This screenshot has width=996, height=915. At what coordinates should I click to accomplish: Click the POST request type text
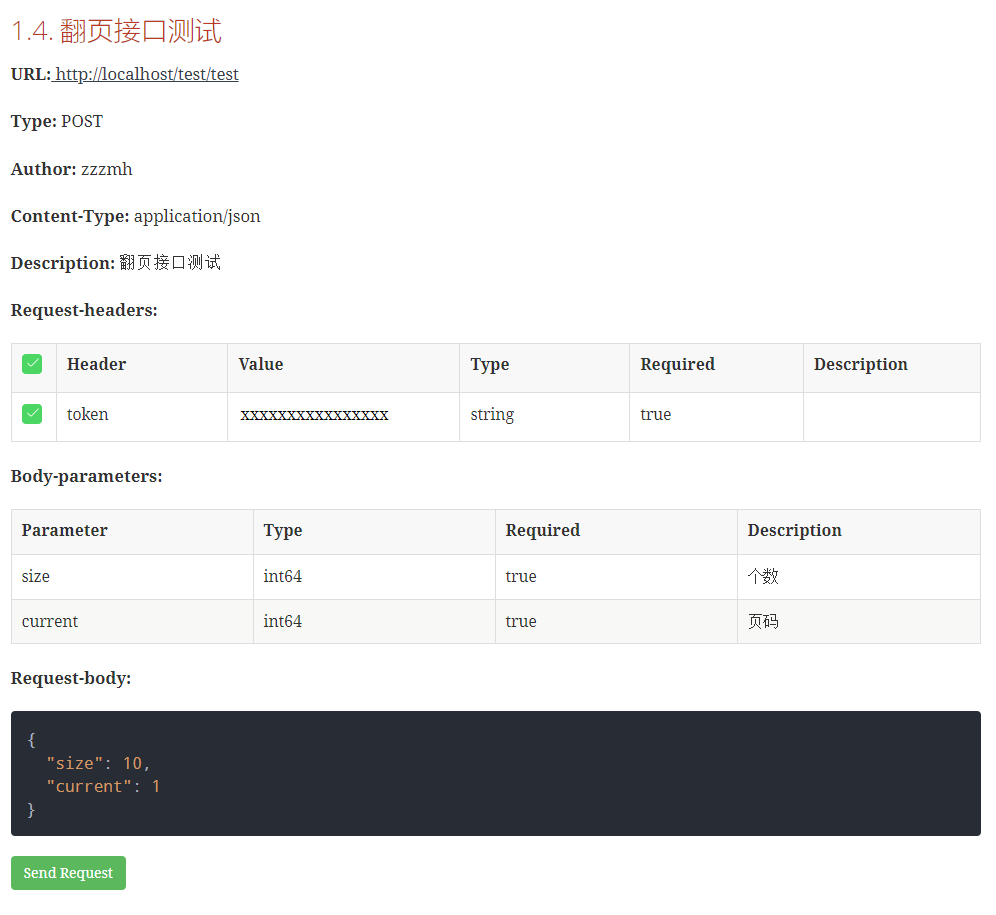pyautogui.click(x=82, y=122)
